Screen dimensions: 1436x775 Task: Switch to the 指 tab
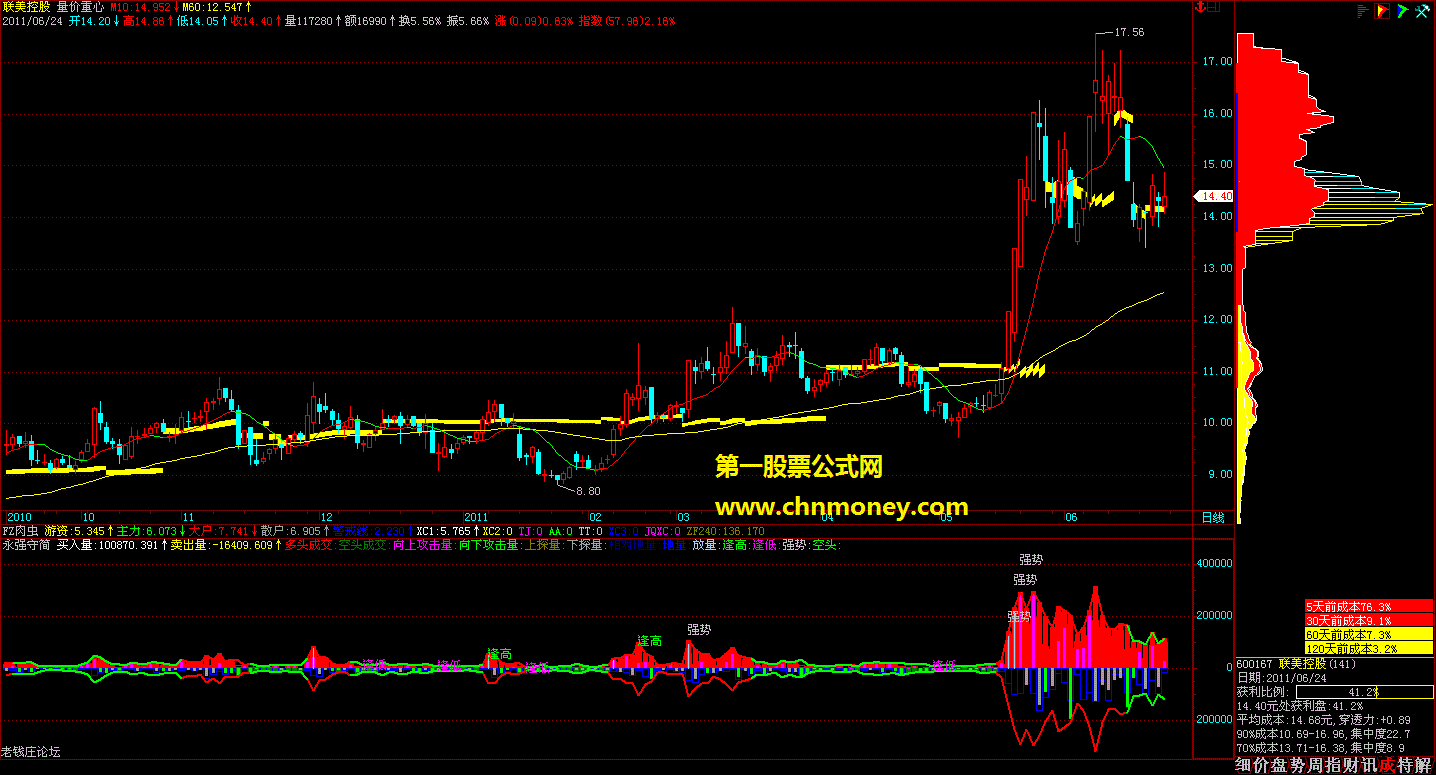(x=1335, y=765)
